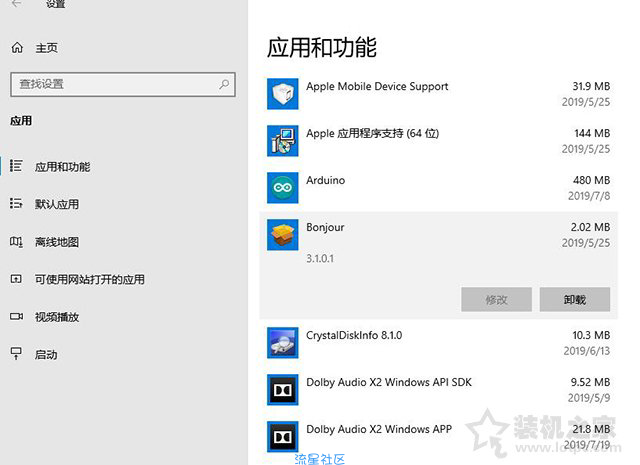Screen dimensions: 640x465
Task: Click the 2.02 MB size for Bonjour
Action: tap(590, 227)
